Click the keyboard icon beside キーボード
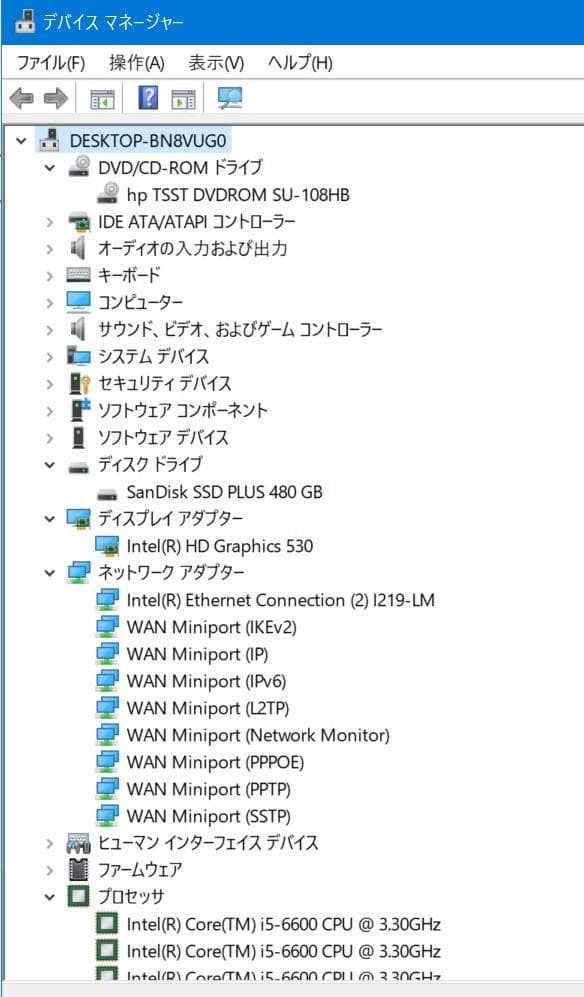 pos(79,275)
